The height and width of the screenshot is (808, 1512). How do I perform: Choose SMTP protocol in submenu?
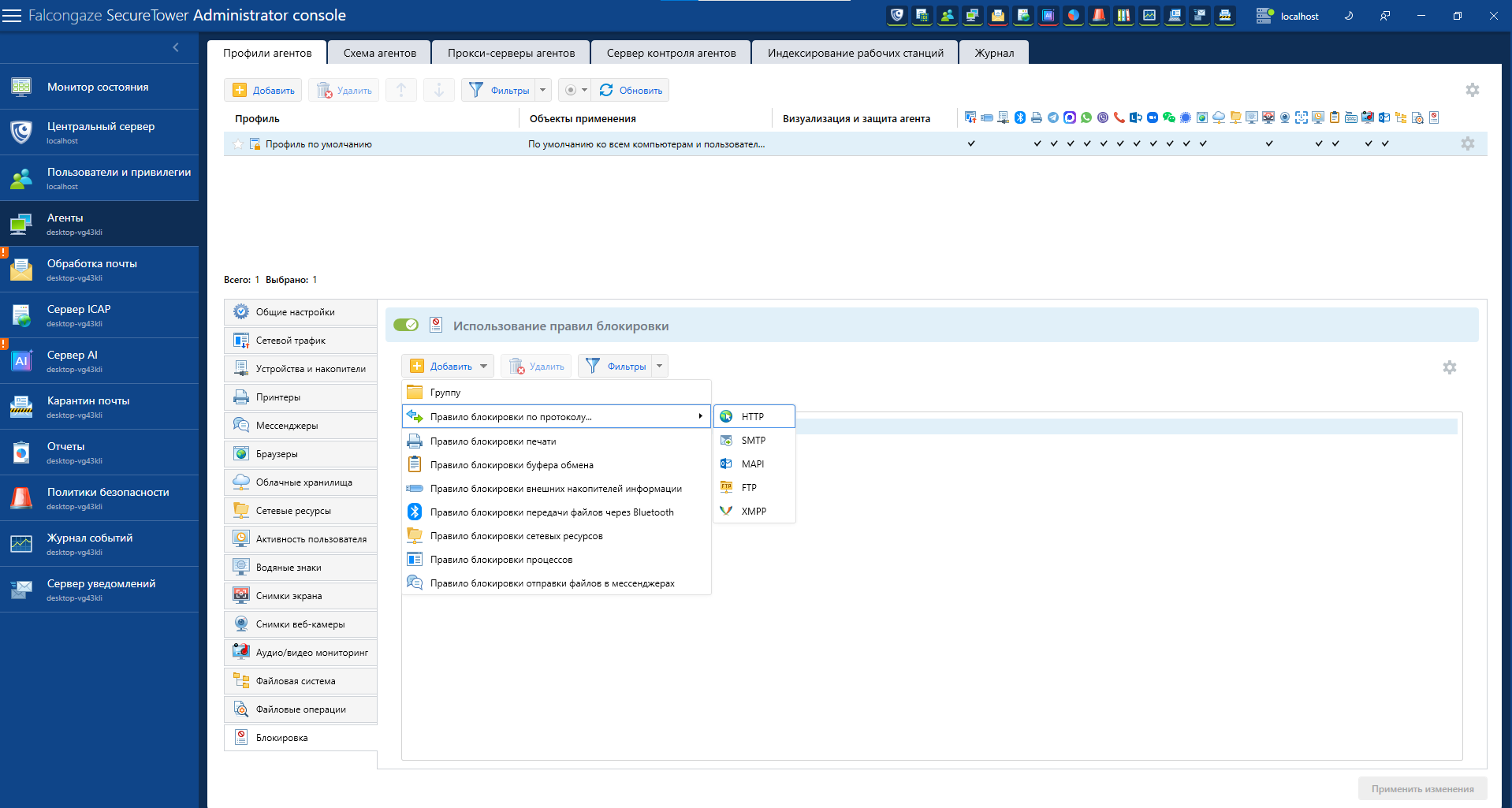point(754,440)
